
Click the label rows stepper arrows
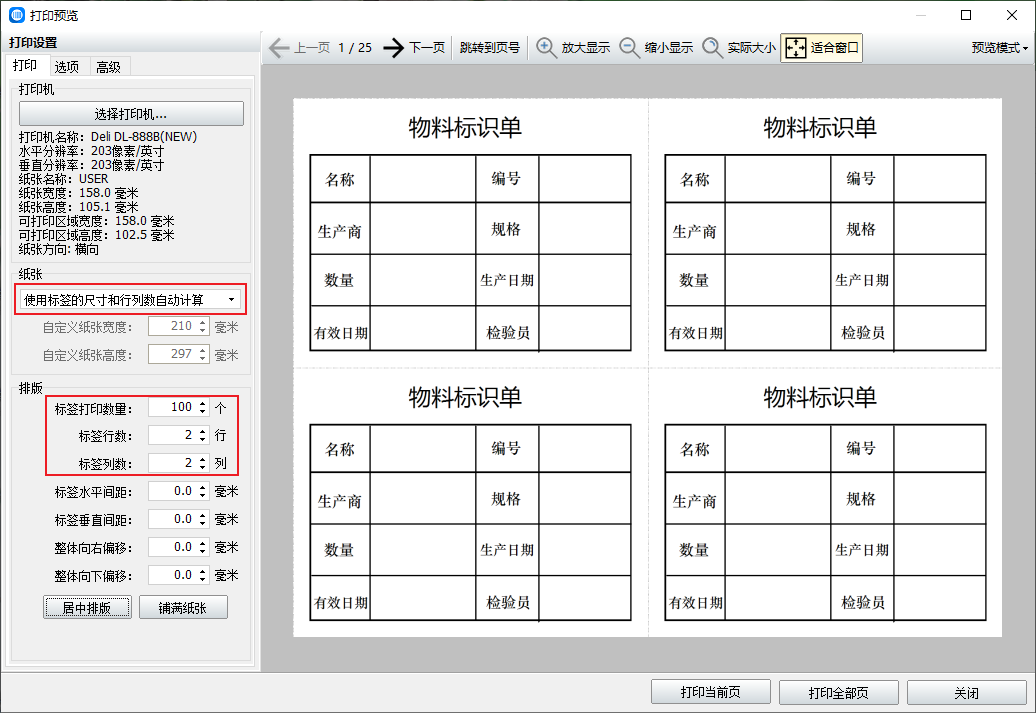pos(203,435)
